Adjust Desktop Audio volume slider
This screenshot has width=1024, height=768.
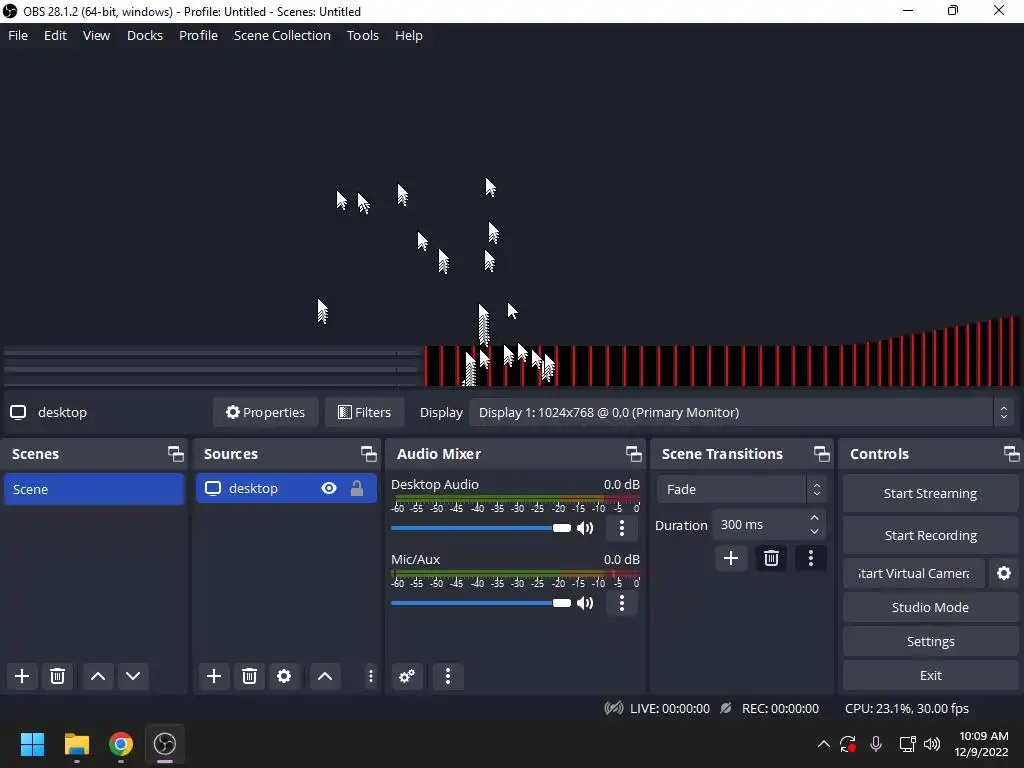(x=481, y=528)
